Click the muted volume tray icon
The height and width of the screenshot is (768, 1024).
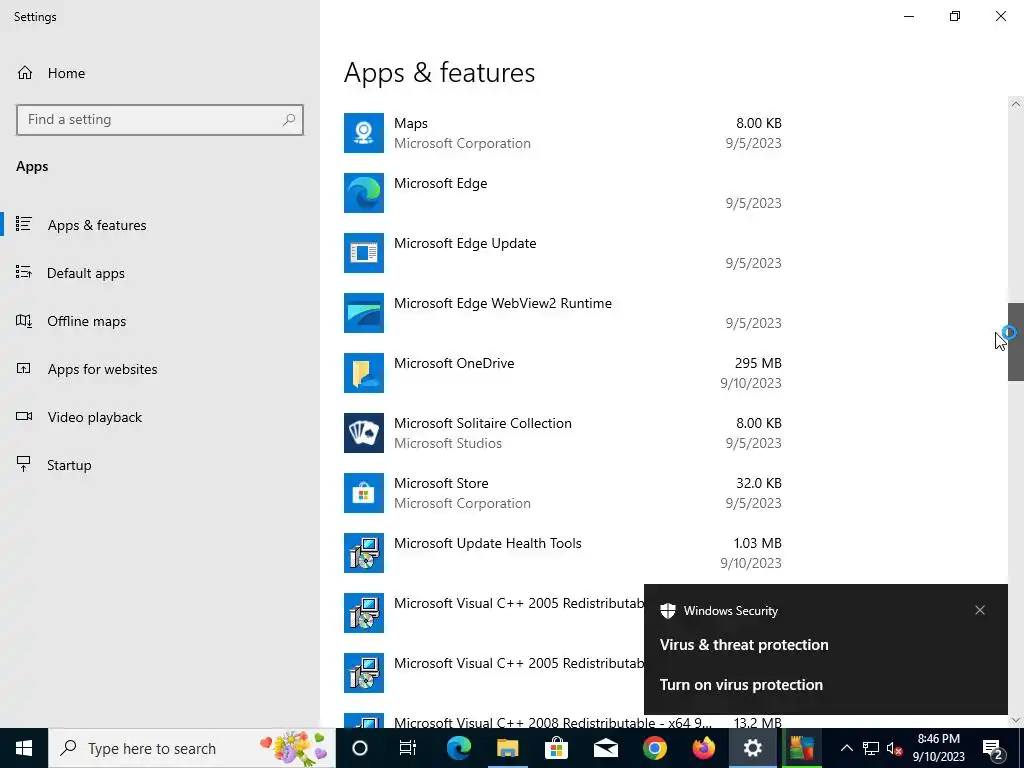pyautogui.click(x=894, y=748)
